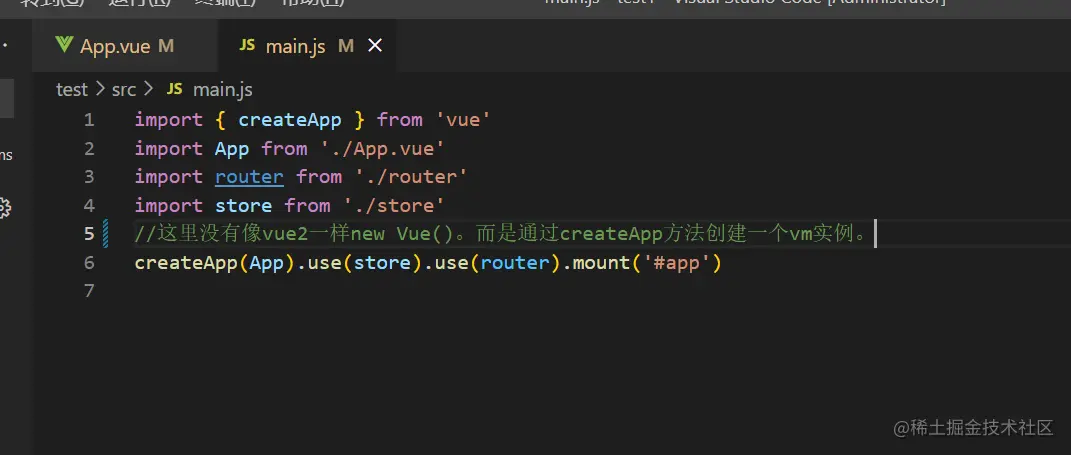Click the 'vue' string on line 1

tap(463, 120)
